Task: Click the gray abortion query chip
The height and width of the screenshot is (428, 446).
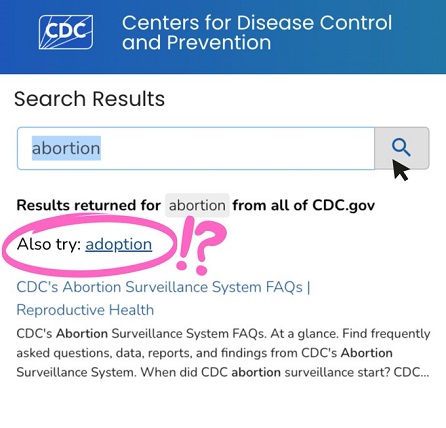Action: [x=197, y=205]
